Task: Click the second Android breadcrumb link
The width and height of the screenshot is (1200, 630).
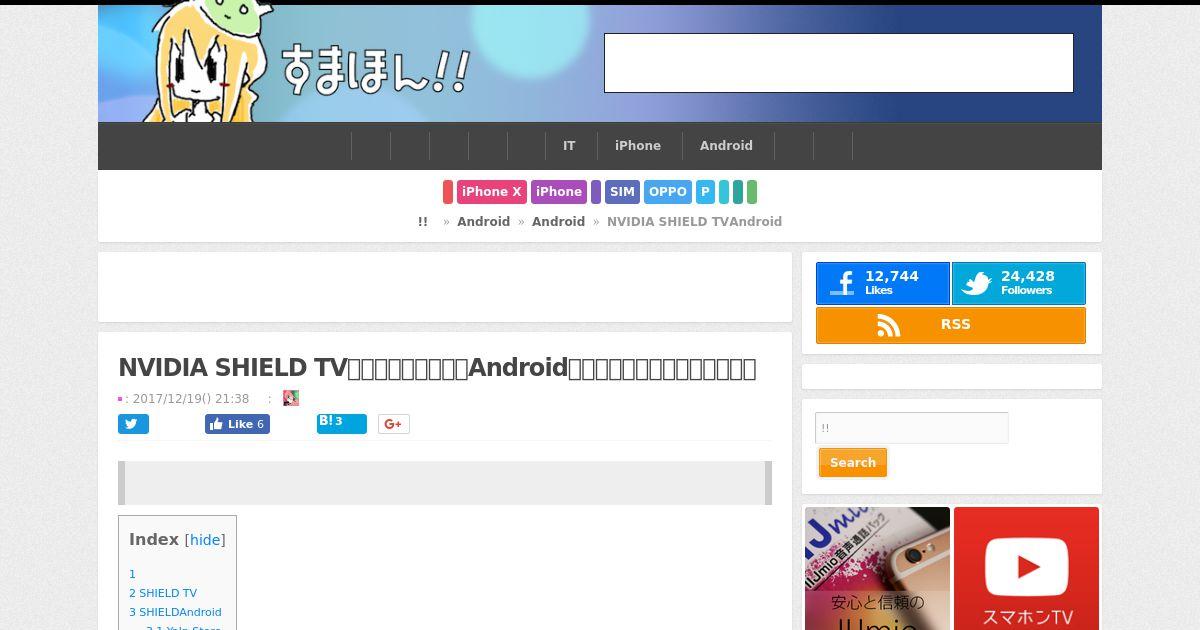Action: click(558, 222)
